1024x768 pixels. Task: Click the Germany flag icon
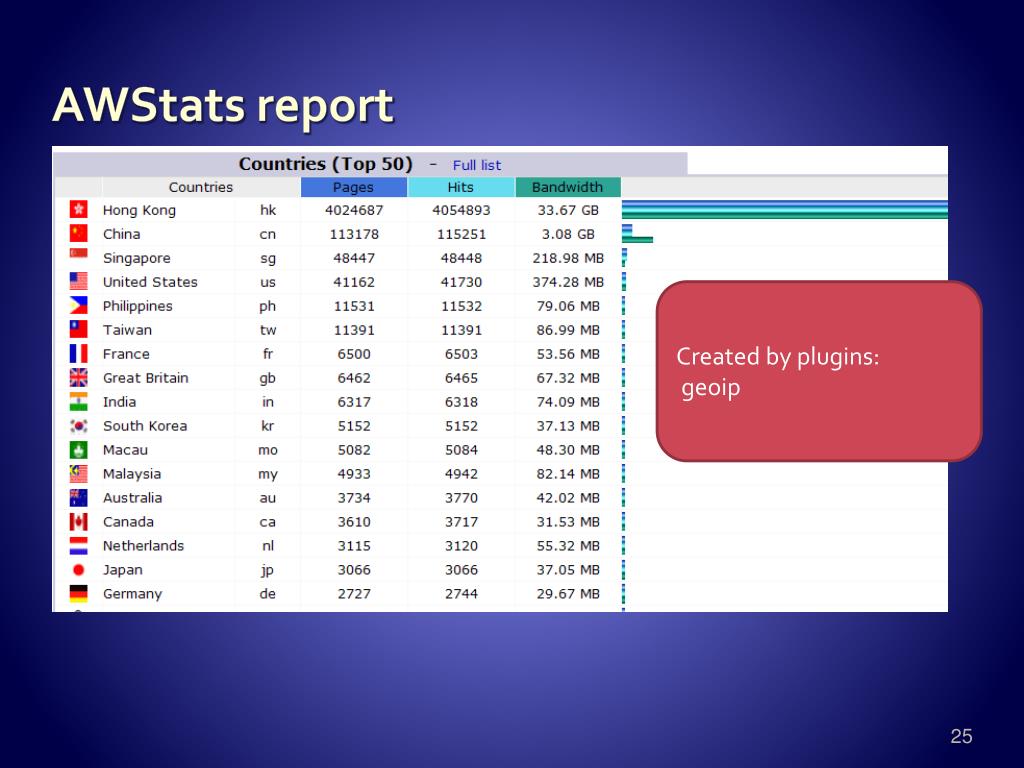(78, 593)
